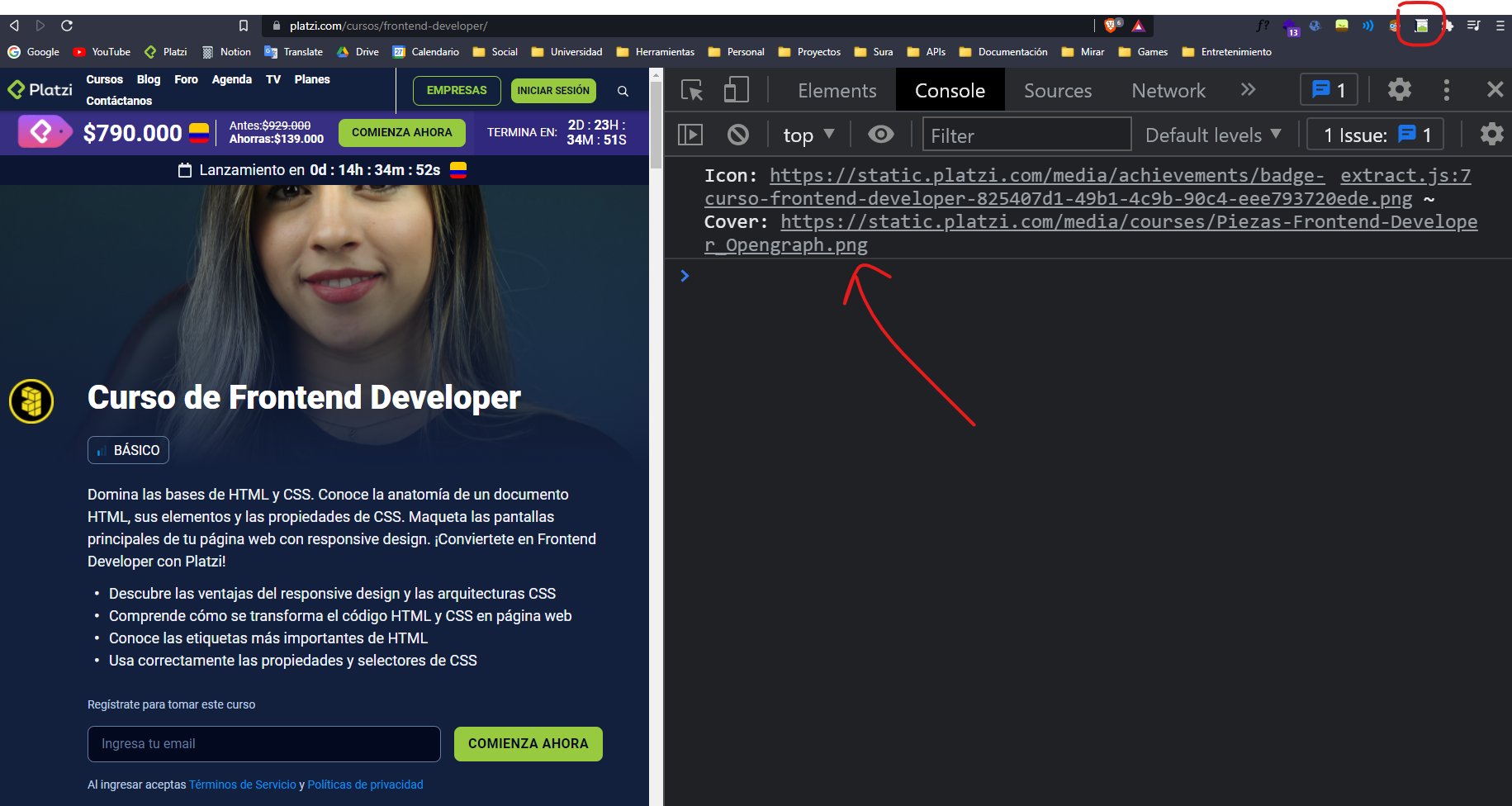Image resolution: width=1512 pixels, height=806 pixels.
Task: Click the BÁSICO level badge
Action: click(x=128, y=450)
